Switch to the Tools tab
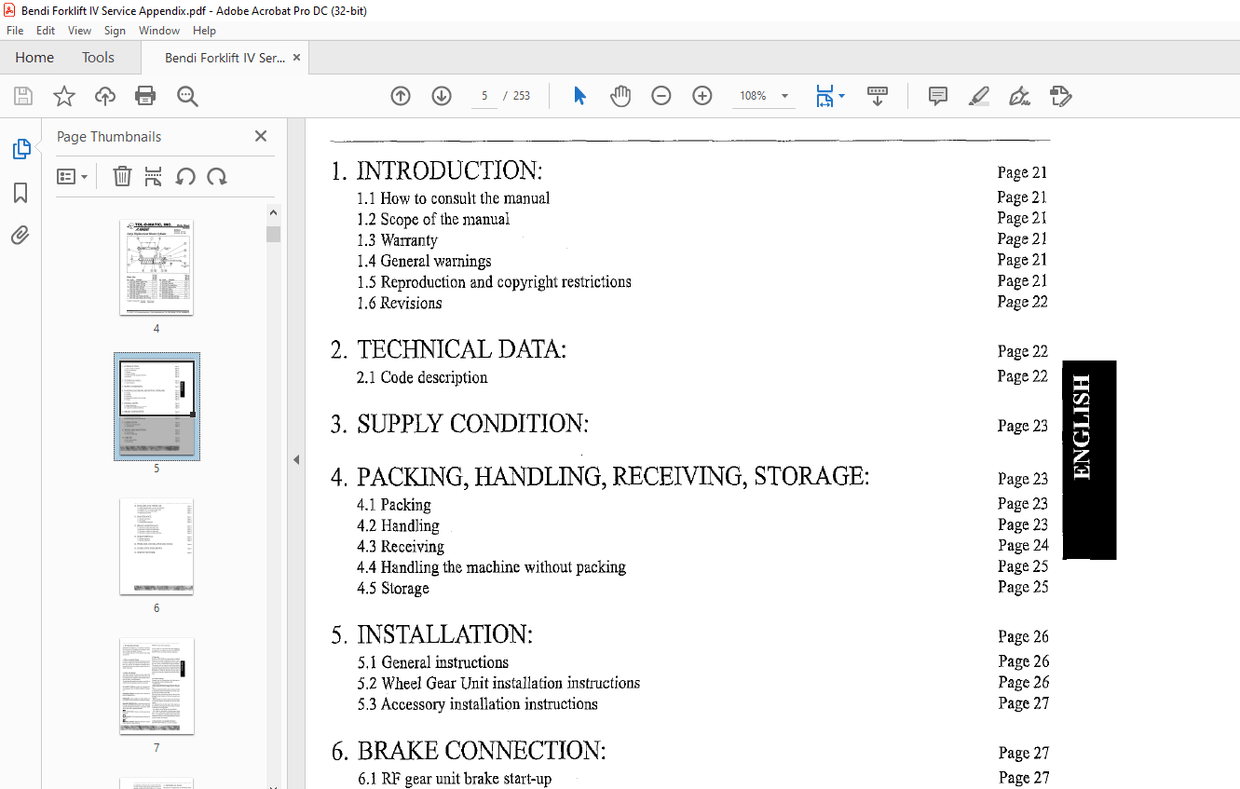 click(x=98, y=57)
